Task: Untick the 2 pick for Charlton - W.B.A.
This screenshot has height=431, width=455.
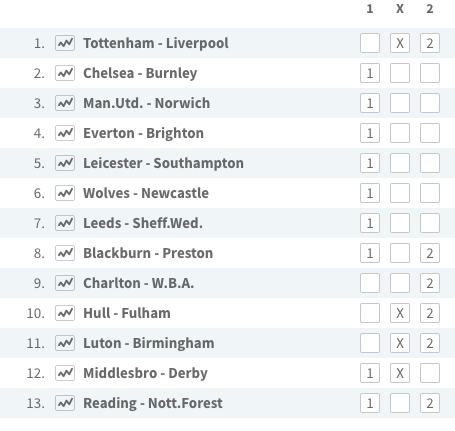Action: point(430,283)
